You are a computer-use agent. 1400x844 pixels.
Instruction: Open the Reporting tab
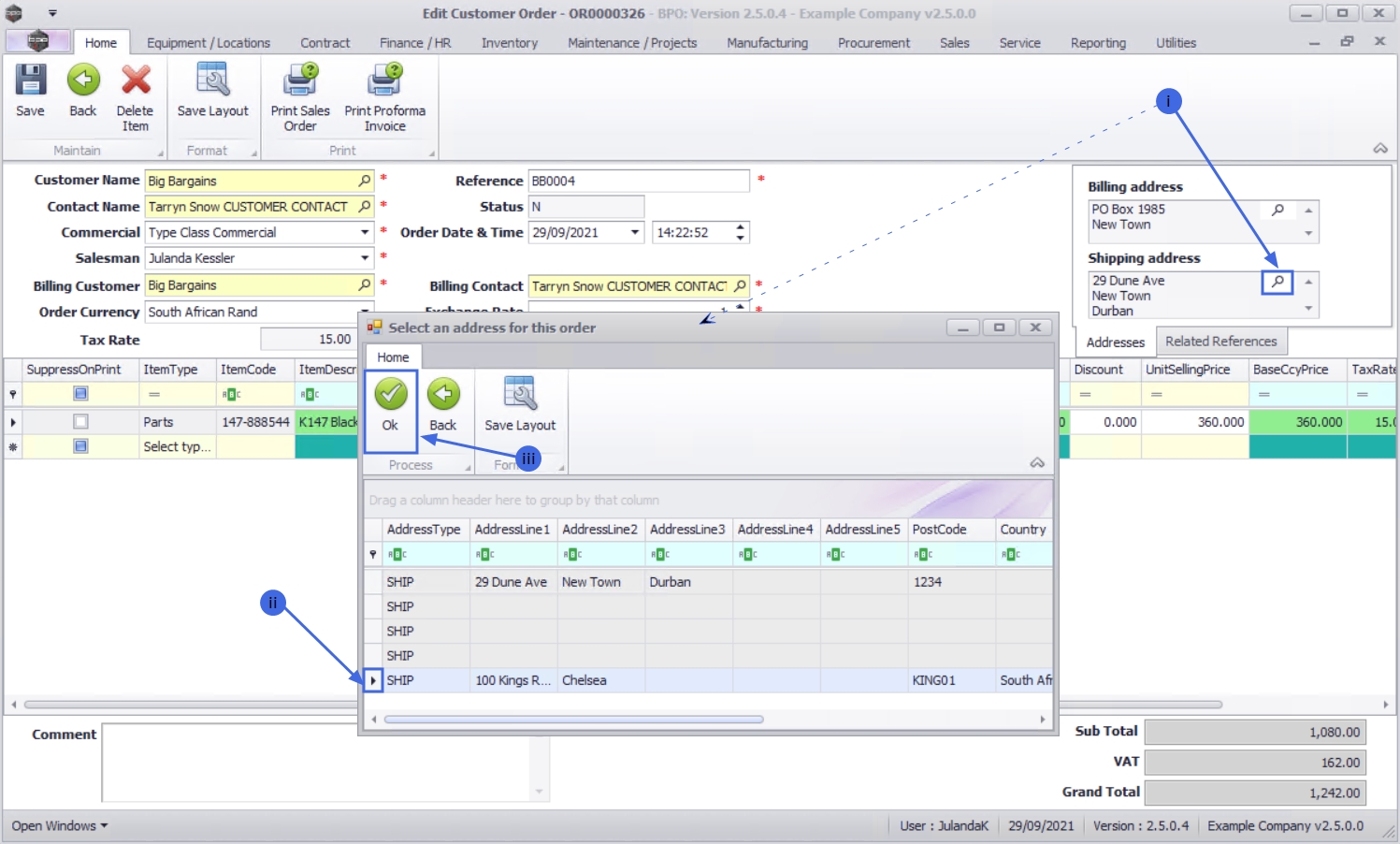[x=1099, y=43]
